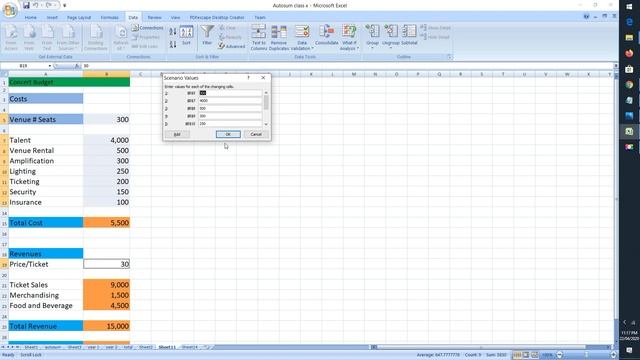Switch to the Page Layout tab
The image size is (640, 360).
tap(79, 18)
